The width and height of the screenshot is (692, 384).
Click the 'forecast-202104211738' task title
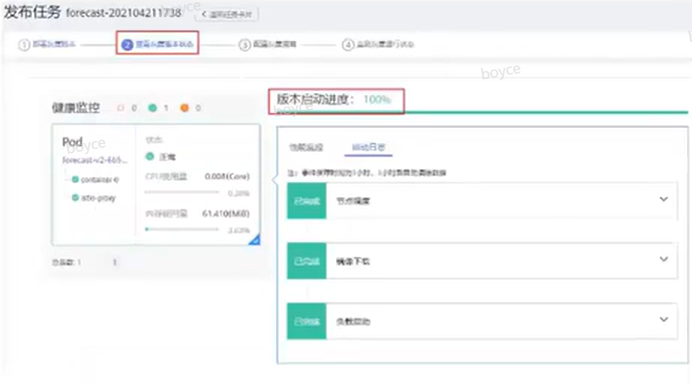124,13
